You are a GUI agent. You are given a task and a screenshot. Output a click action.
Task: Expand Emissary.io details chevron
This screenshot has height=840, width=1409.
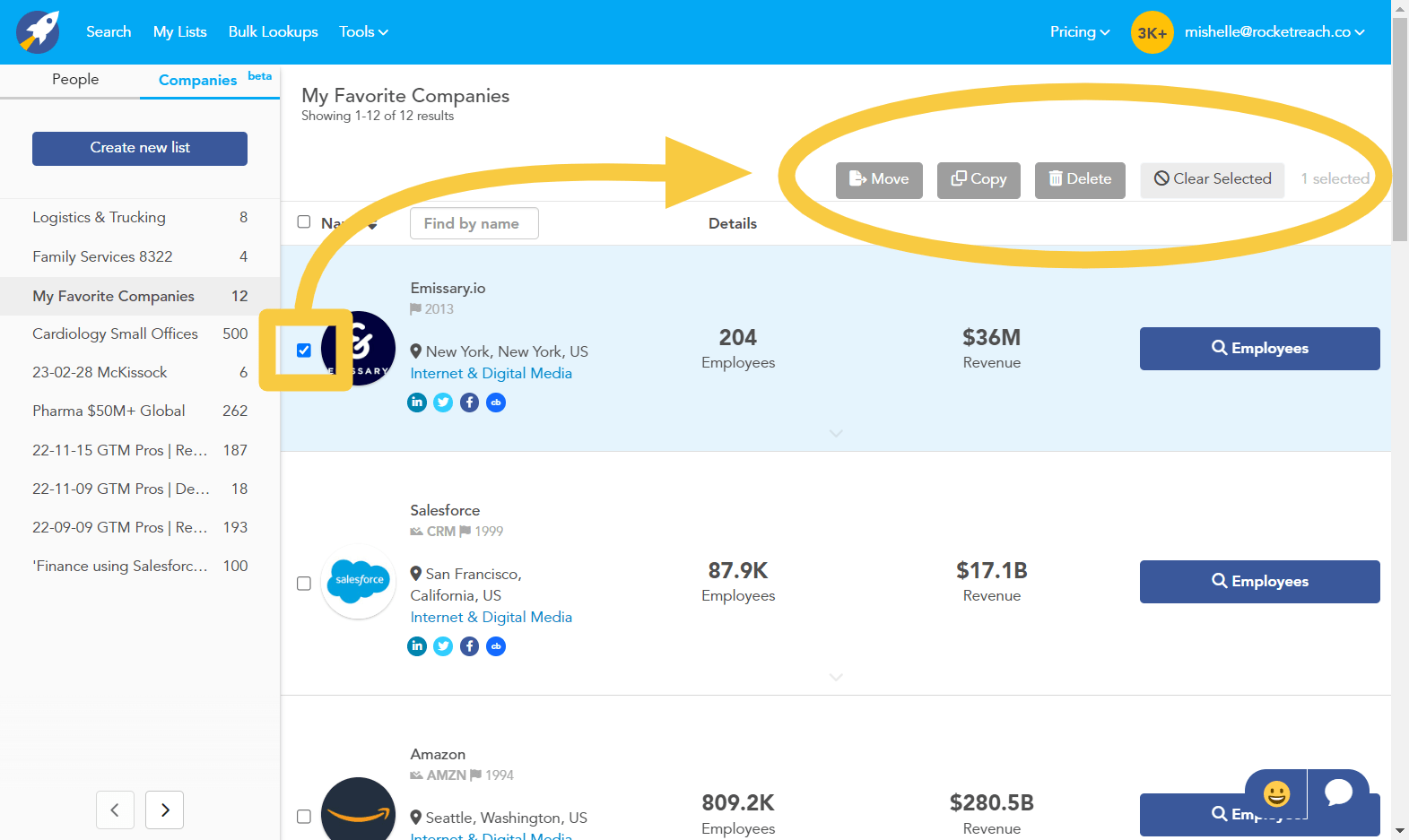(836, 434)
